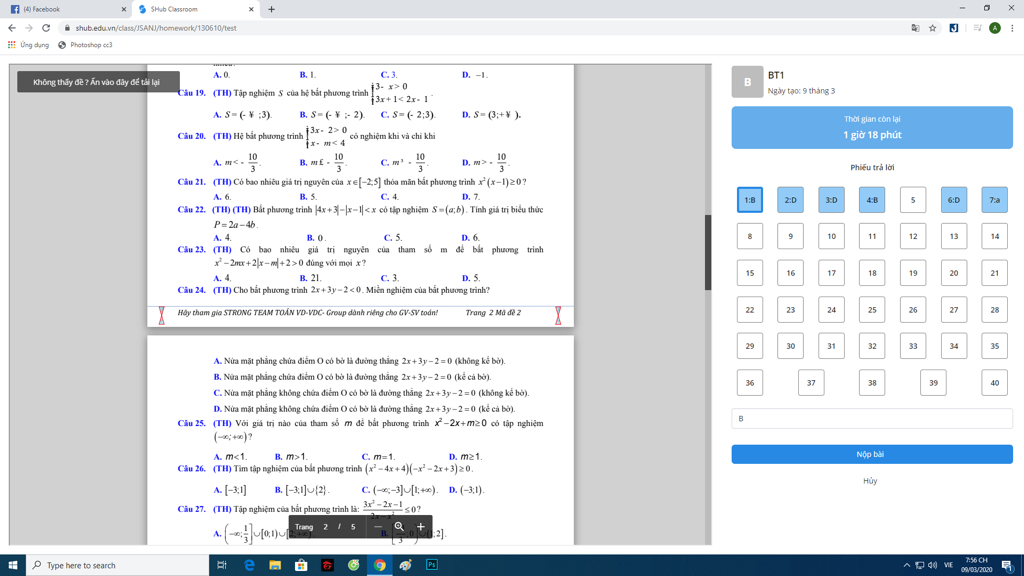This screenshot has height=576, width=1024.
Task: Go back to the previous browser page
Action: click(12, 28)
